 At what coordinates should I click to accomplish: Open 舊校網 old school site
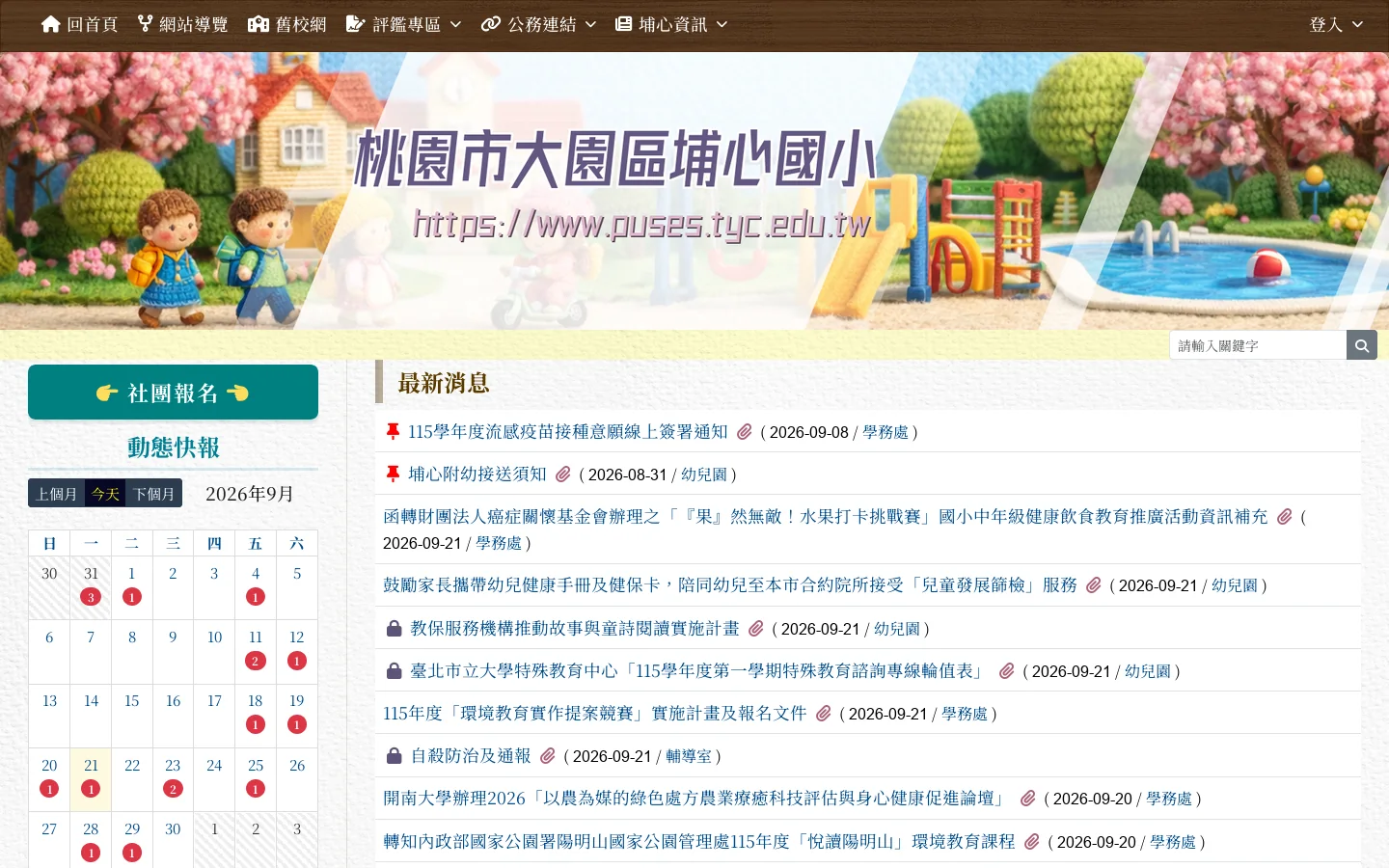click(x=287, y=24)
